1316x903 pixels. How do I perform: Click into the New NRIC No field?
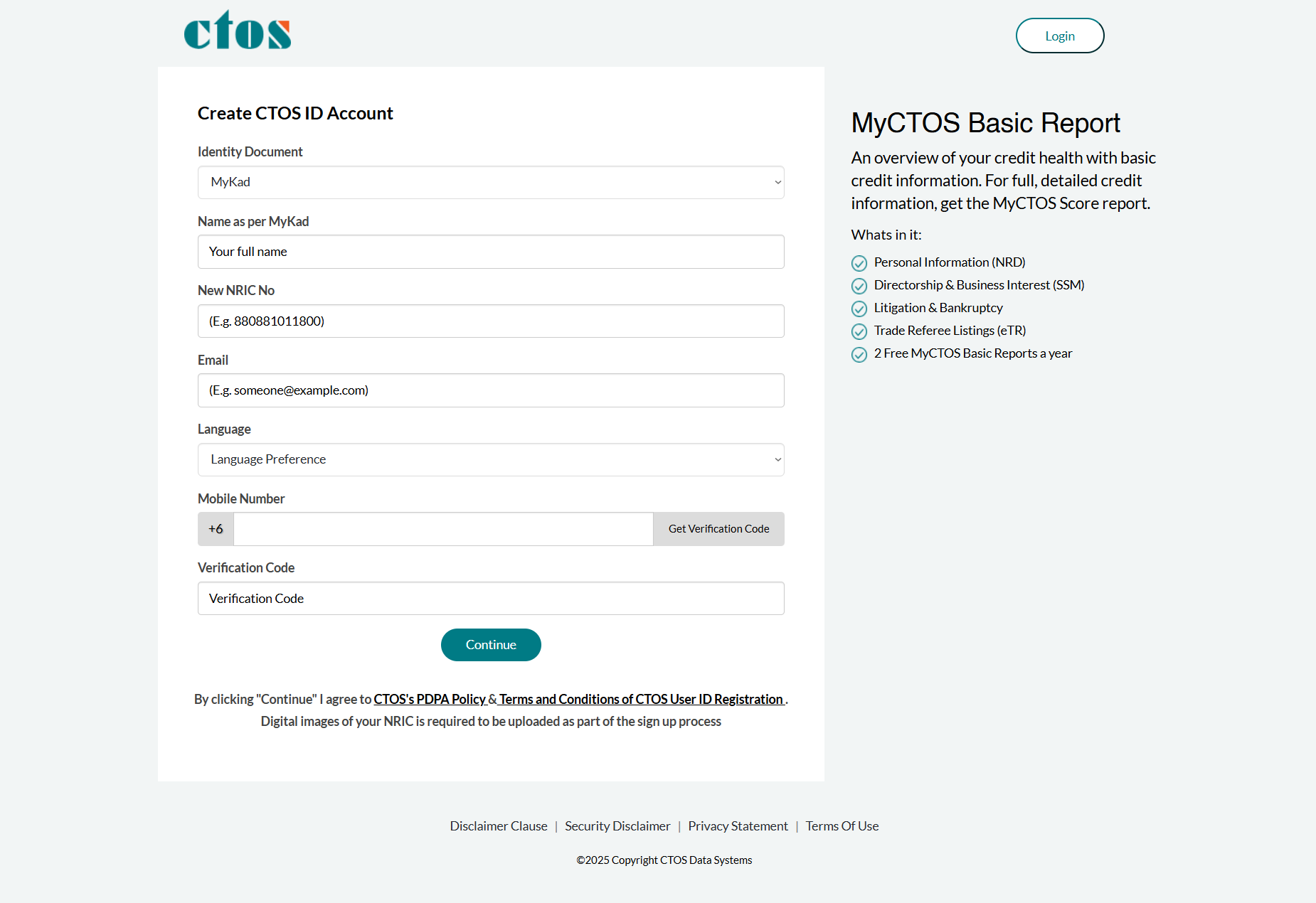tap(491, 321)
